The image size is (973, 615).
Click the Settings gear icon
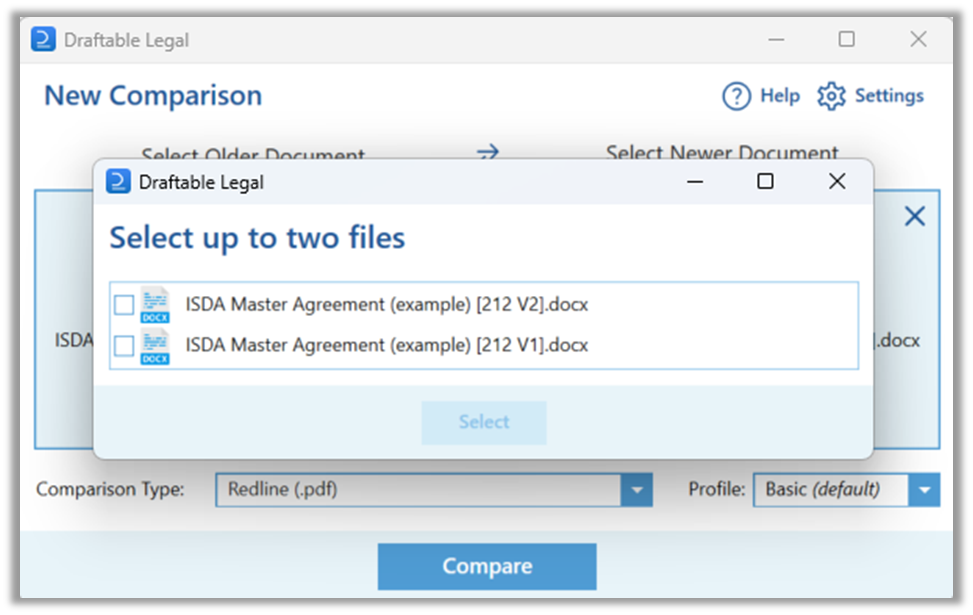pyautogui.click(x=831, y=96)
